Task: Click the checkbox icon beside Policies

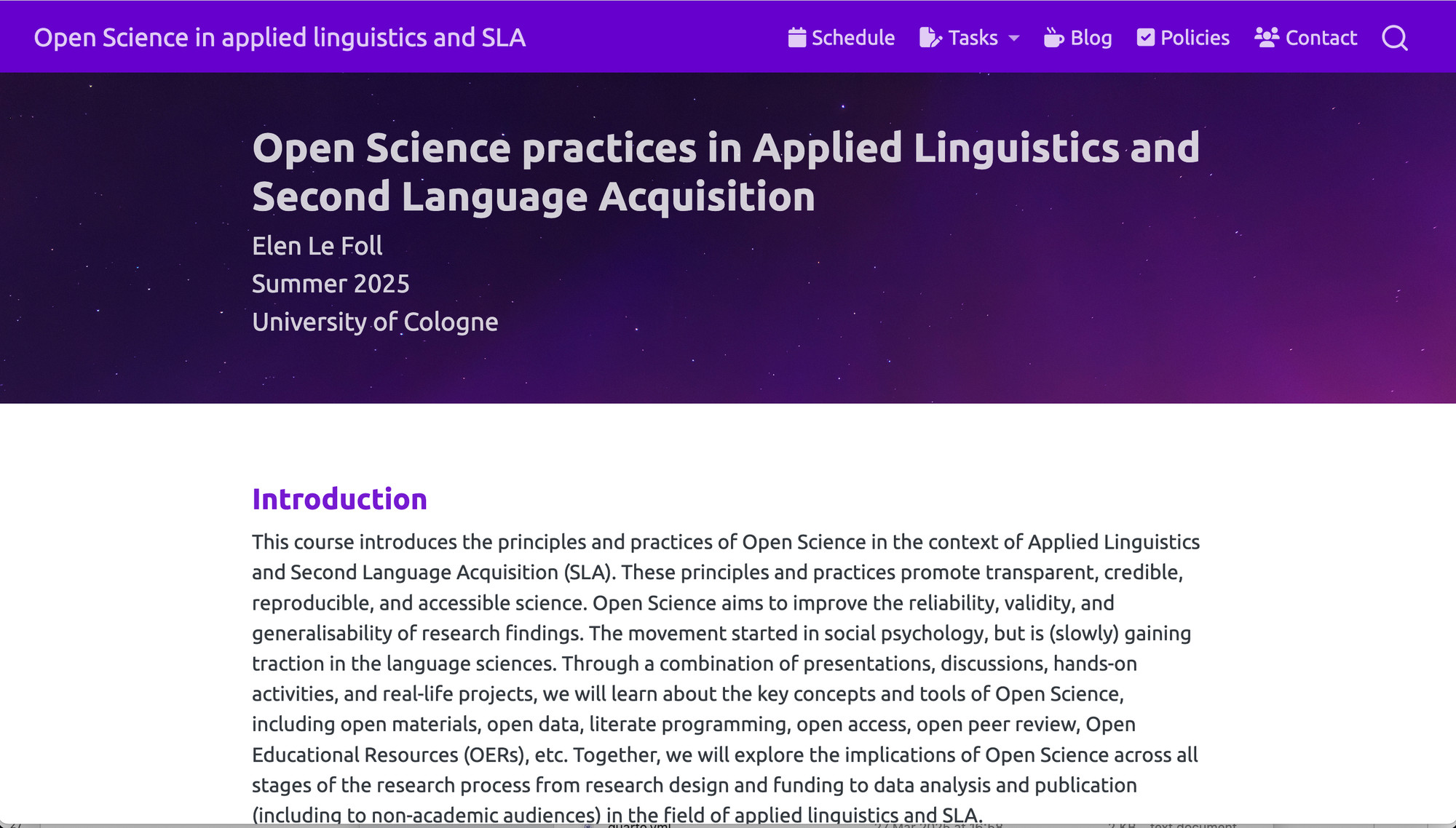Action: point(1145,37)
